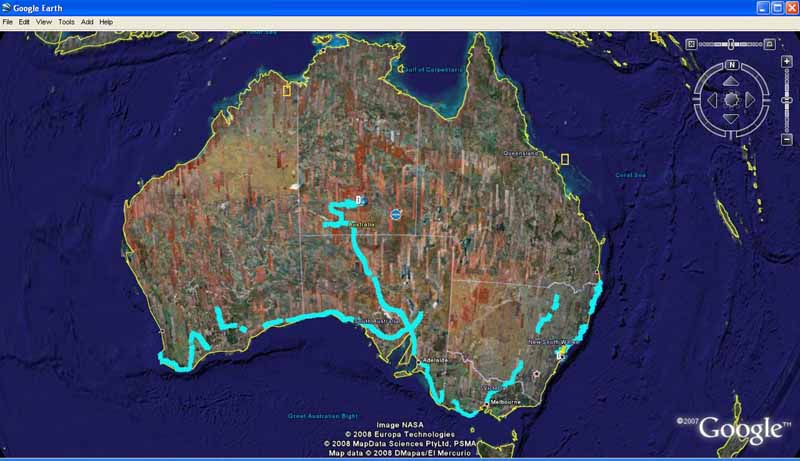
Task: Click the center joystick of the compass
Action: [731, 99]
